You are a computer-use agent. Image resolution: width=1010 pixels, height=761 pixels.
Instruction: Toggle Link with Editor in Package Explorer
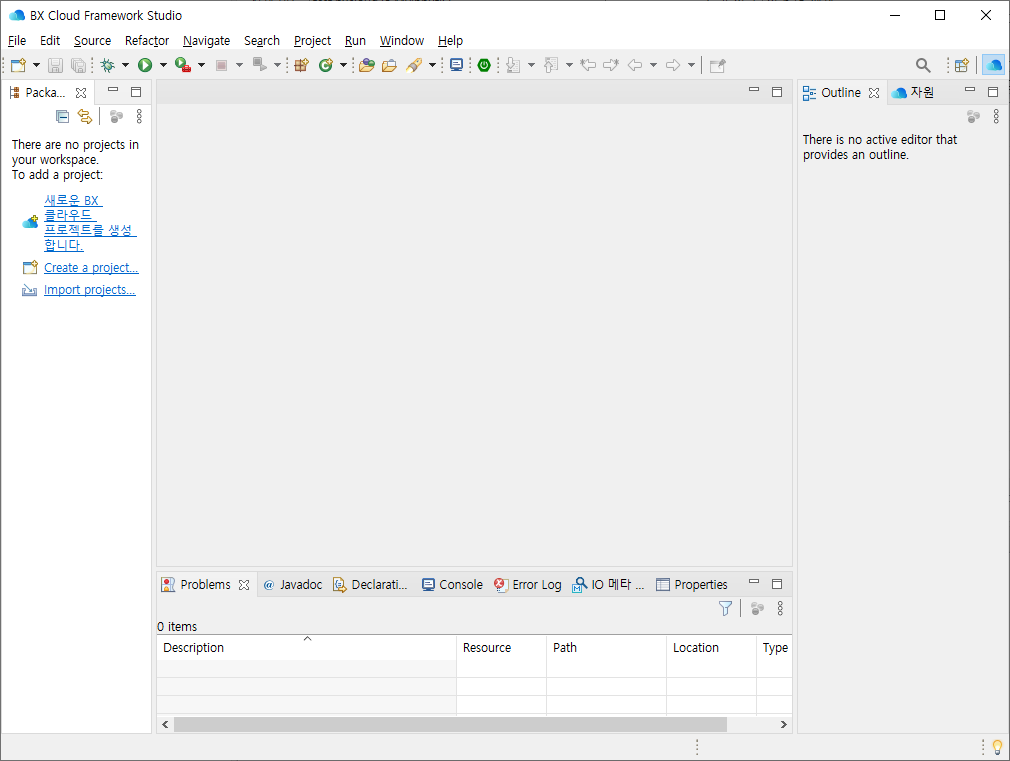[x=85, y=116]
